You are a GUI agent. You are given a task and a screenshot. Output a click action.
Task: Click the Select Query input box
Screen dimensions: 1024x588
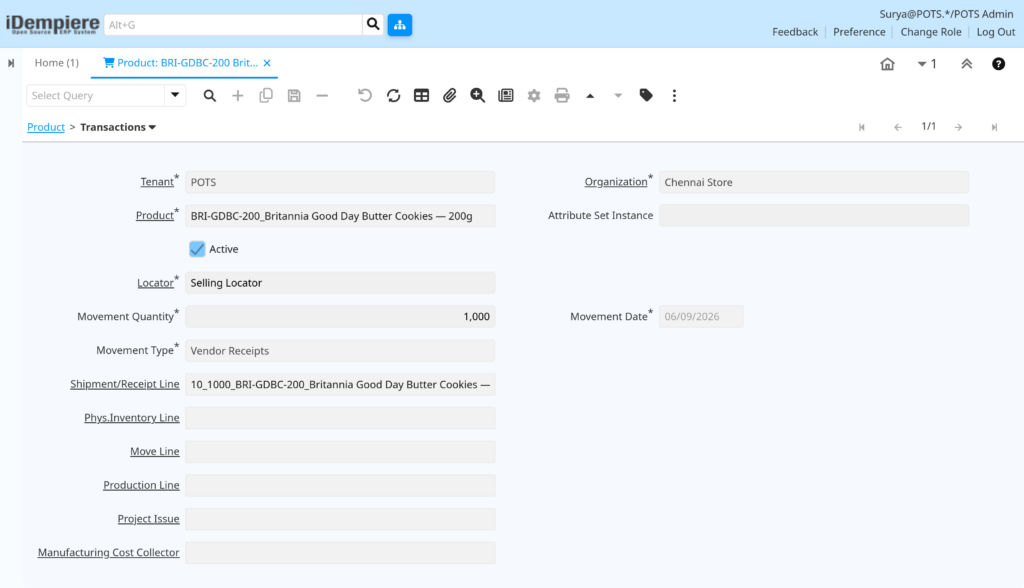(x=96, y=95)
